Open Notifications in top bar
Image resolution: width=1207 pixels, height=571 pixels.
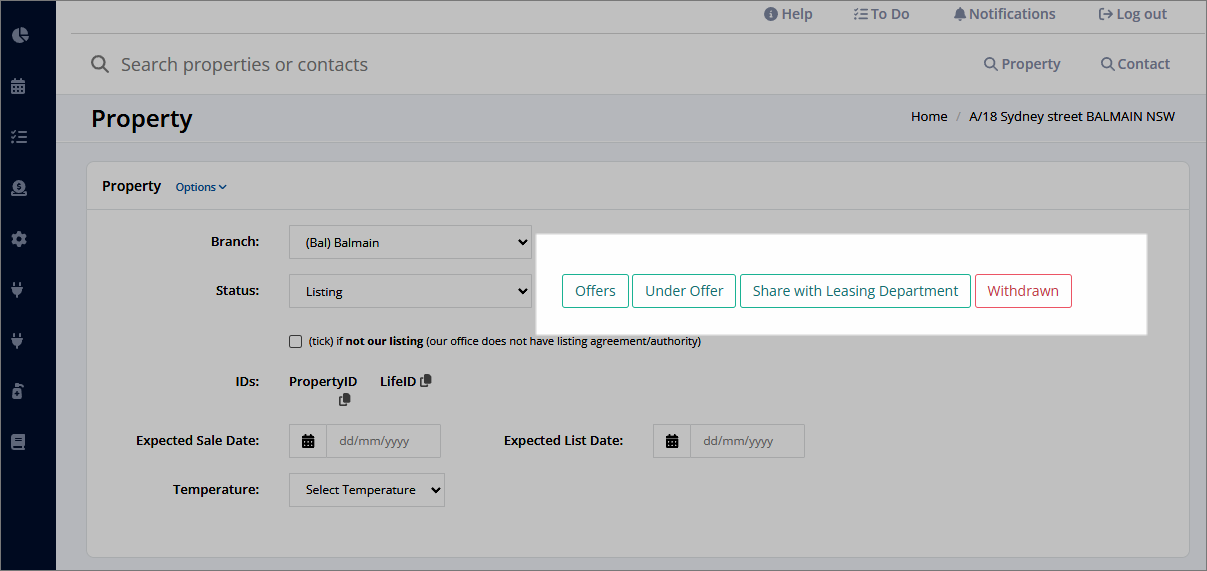1004,14
